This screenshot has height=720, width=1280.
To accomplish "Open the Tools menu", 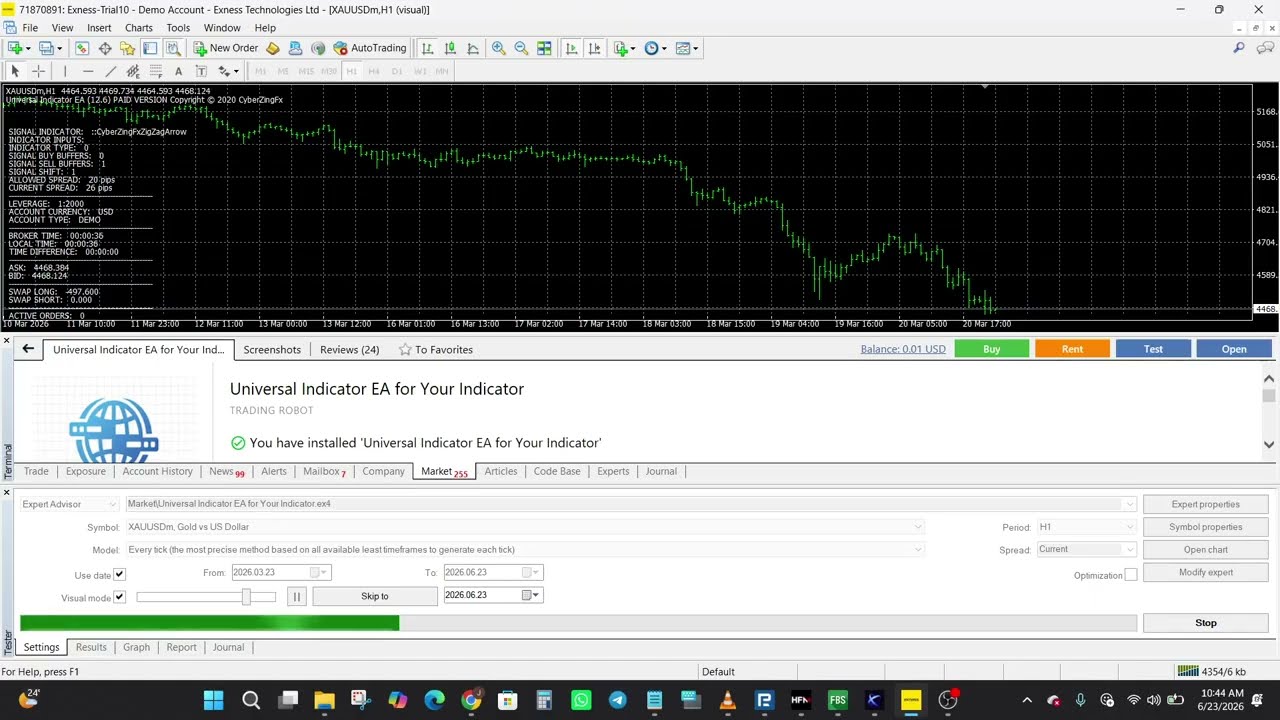I will [x=178, y=28].
